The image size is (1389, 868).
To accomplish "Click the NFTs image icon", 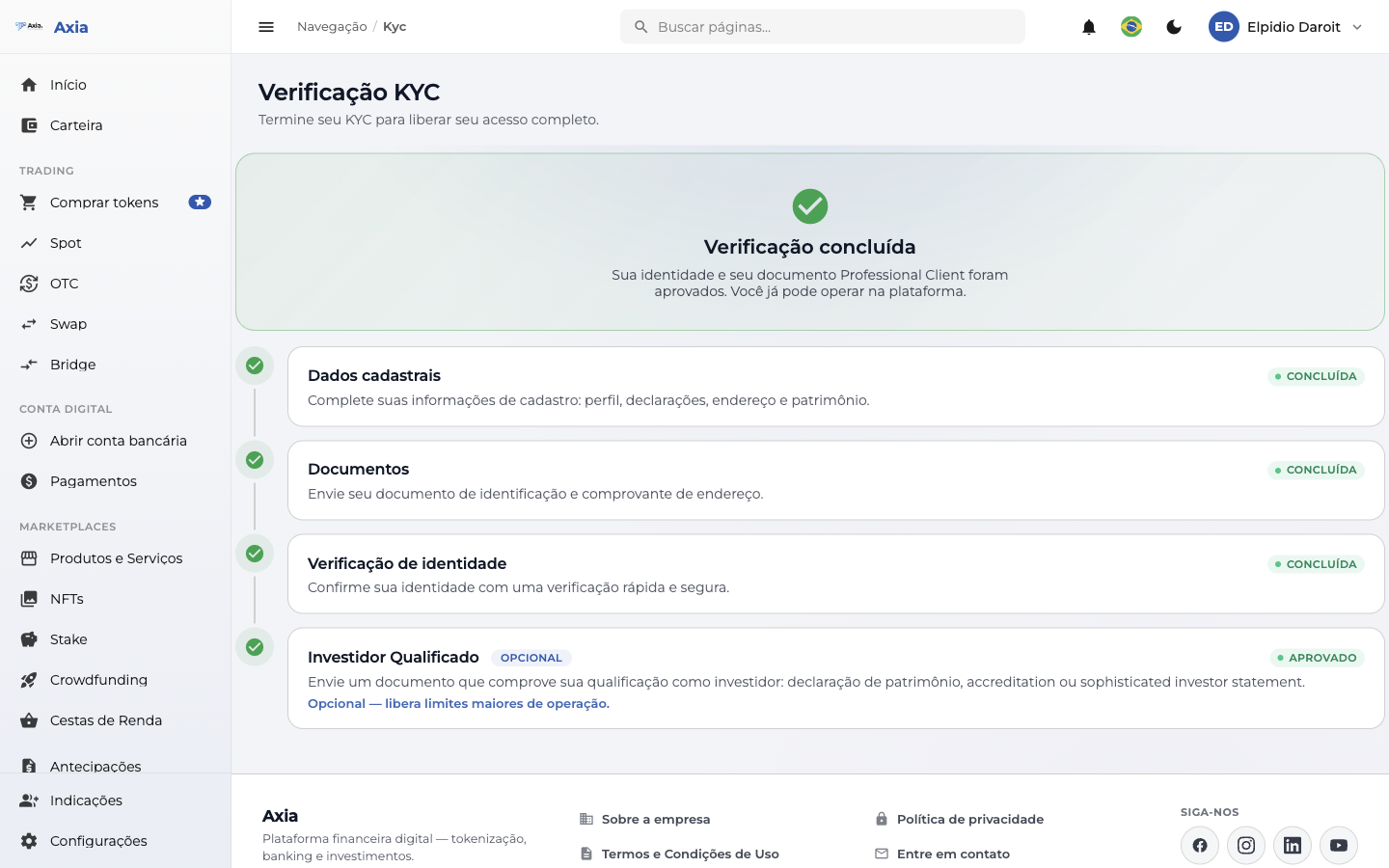I will coord(29,599).
